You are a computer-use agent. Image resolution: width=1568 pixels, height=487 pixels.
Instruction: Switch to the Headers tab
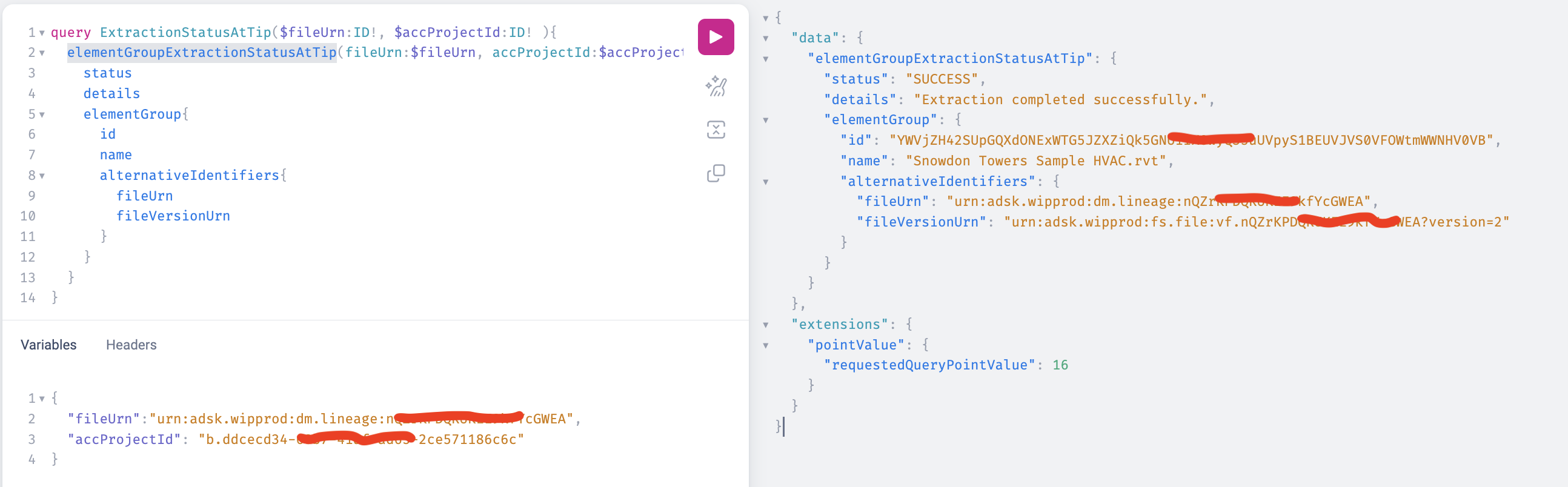pyautogui.click(x=131, y=345)
